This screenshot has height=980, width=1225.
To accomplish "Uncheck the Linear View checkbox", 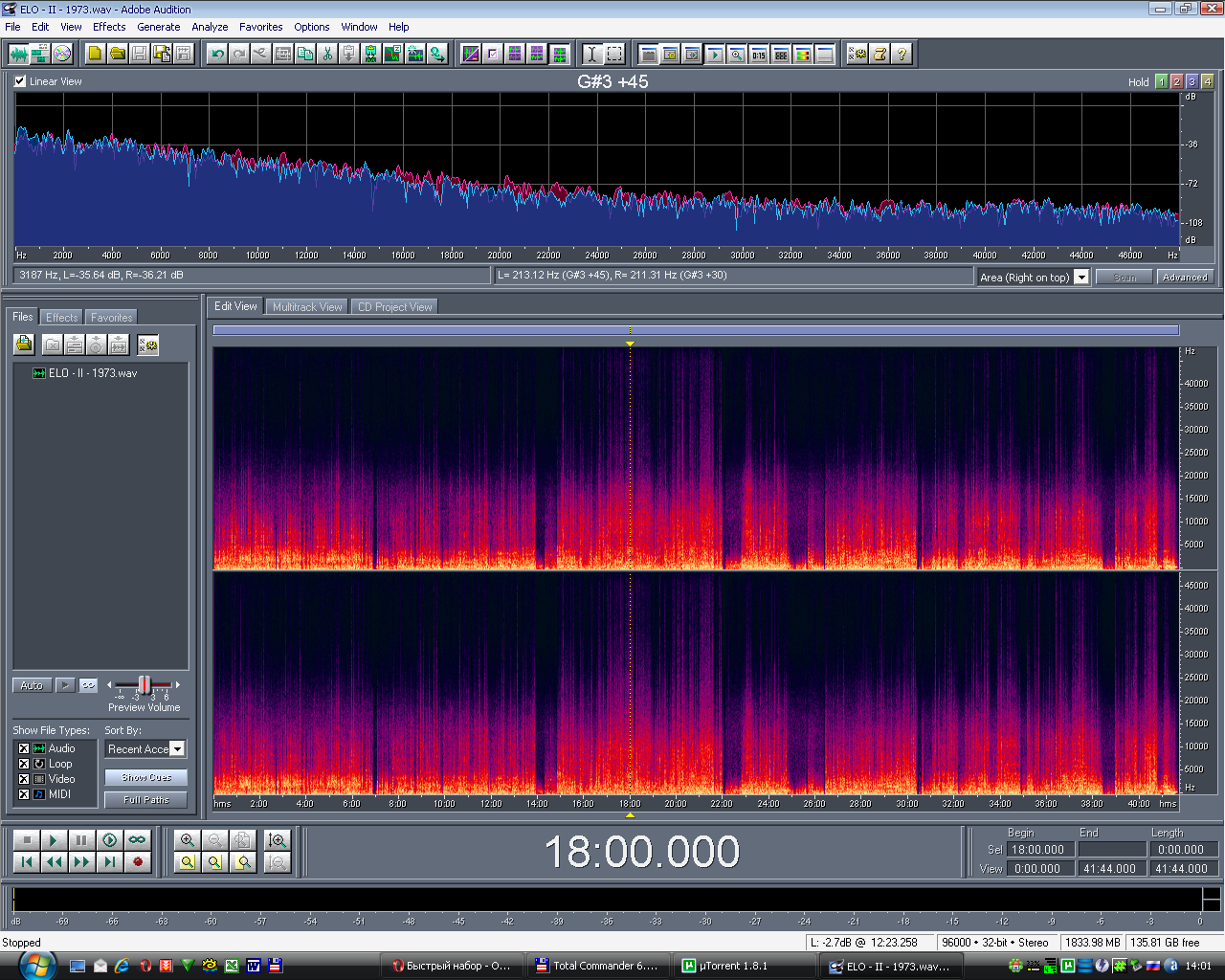I will click(x=20, y=81).
